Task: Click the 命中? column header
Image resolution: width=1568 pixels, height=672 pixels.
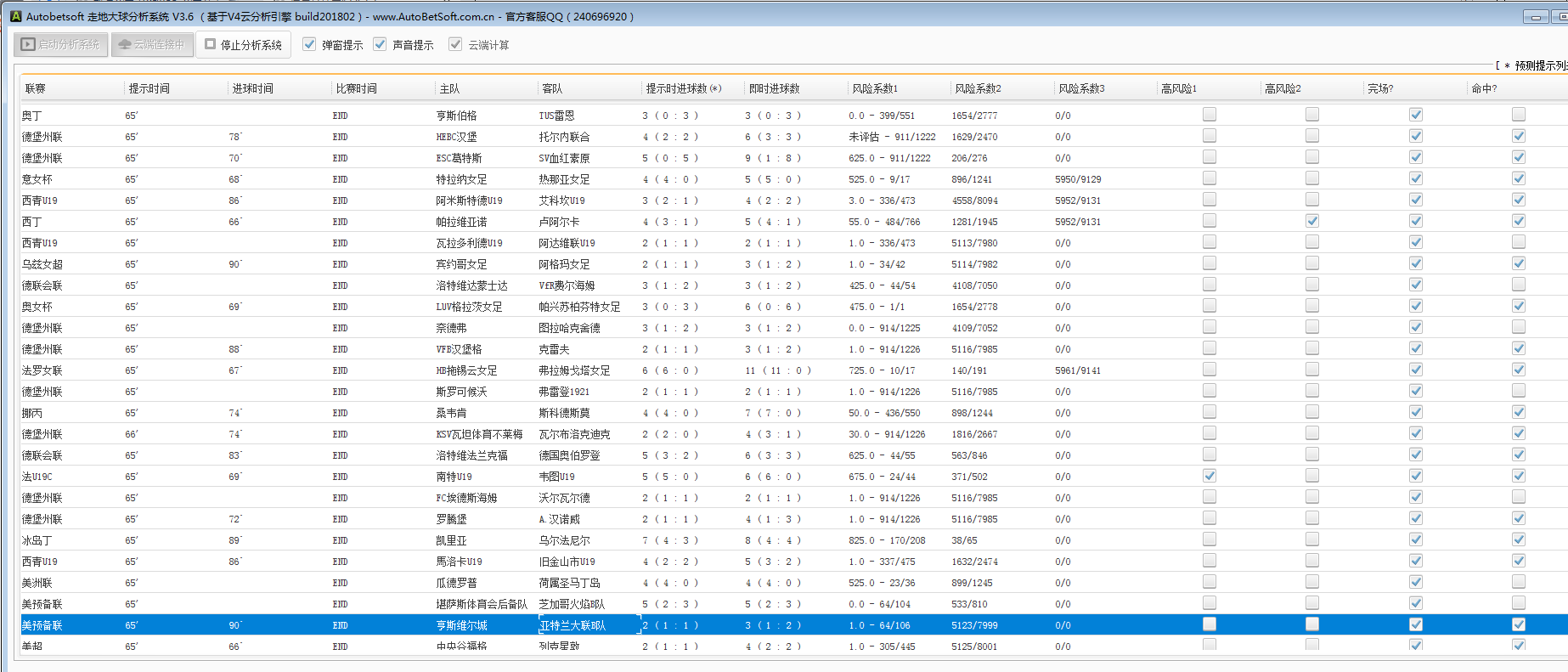Action: 1484,88
